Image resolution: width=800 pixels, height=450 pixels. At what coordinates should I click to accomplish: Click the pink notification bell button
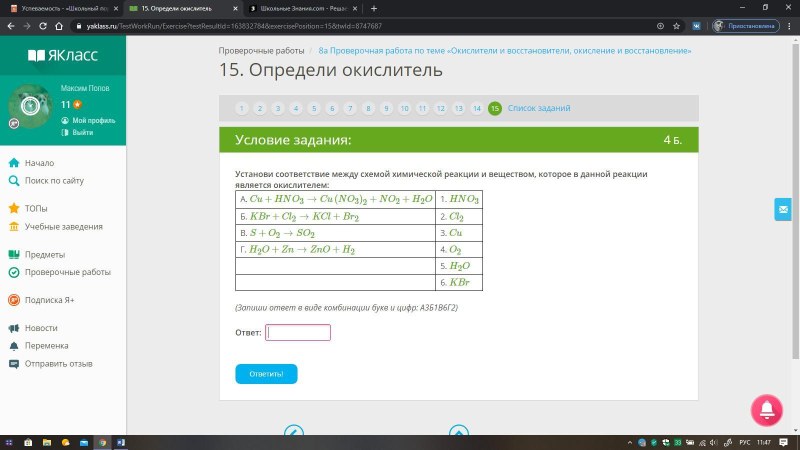point(766,408)
